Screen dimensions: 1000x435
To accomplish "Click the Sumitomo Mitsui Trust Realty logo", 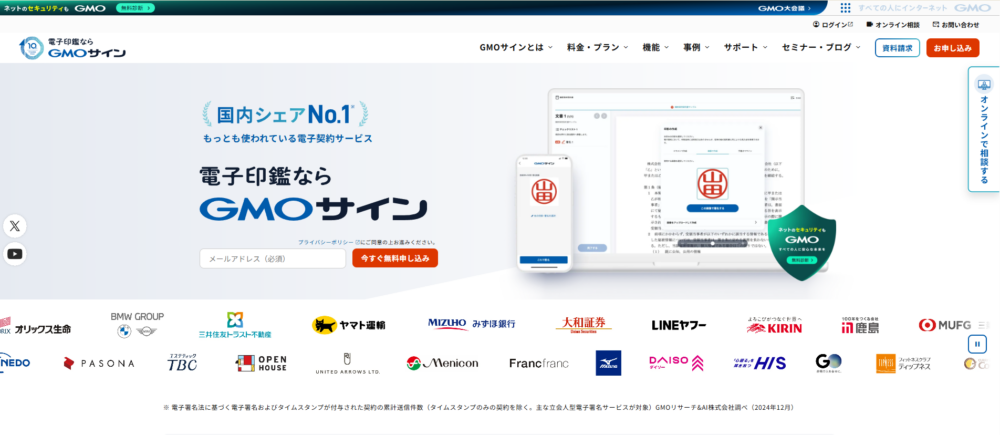I will [x=235, y=325].
